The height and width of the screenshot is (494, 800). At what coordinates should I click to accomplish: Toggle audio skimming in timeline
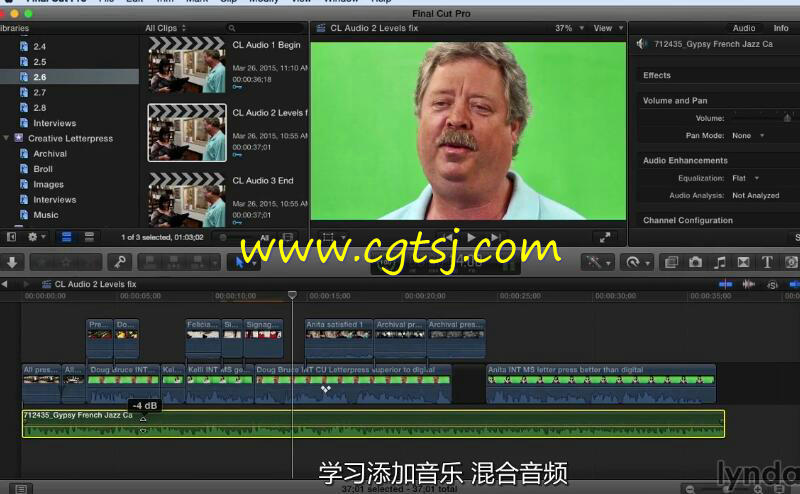[748, 284]
